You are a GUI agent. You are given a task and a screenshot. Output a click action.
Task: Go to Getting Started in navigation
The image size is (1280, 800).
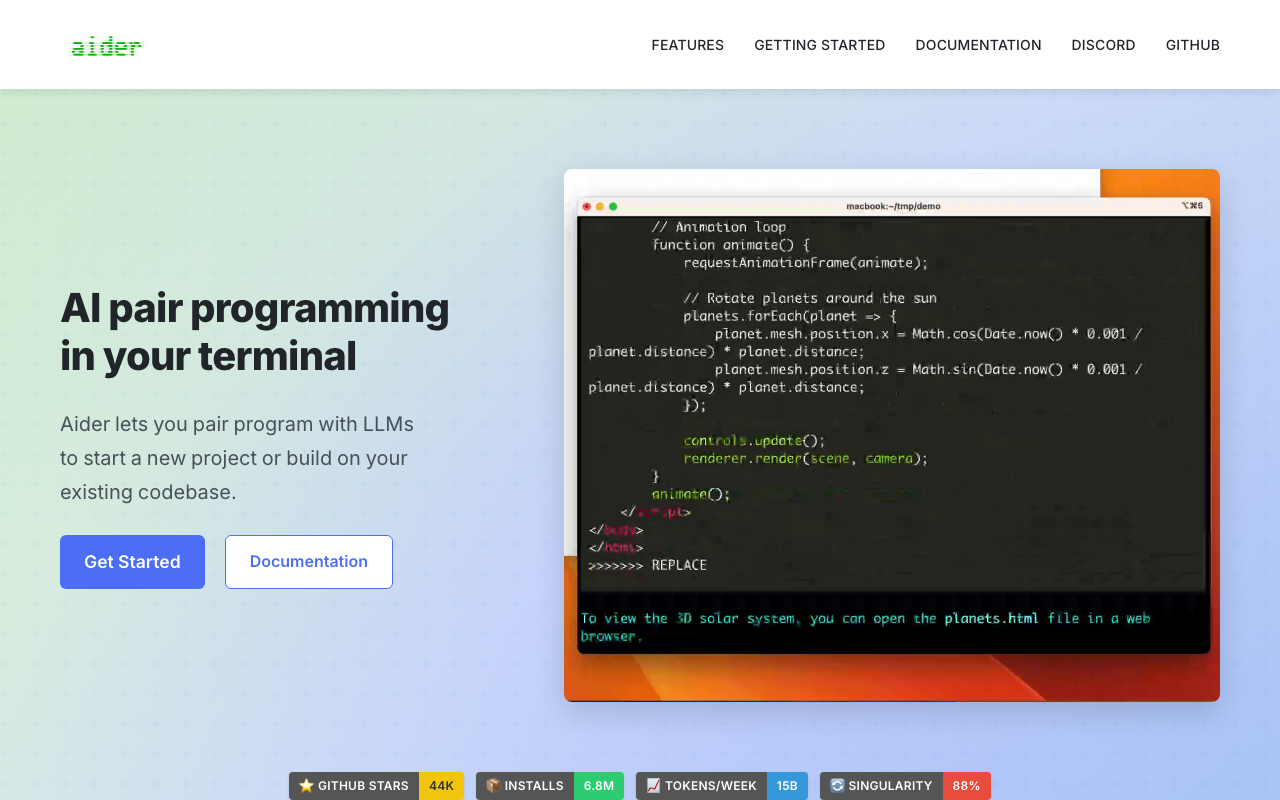coord(820,45)
